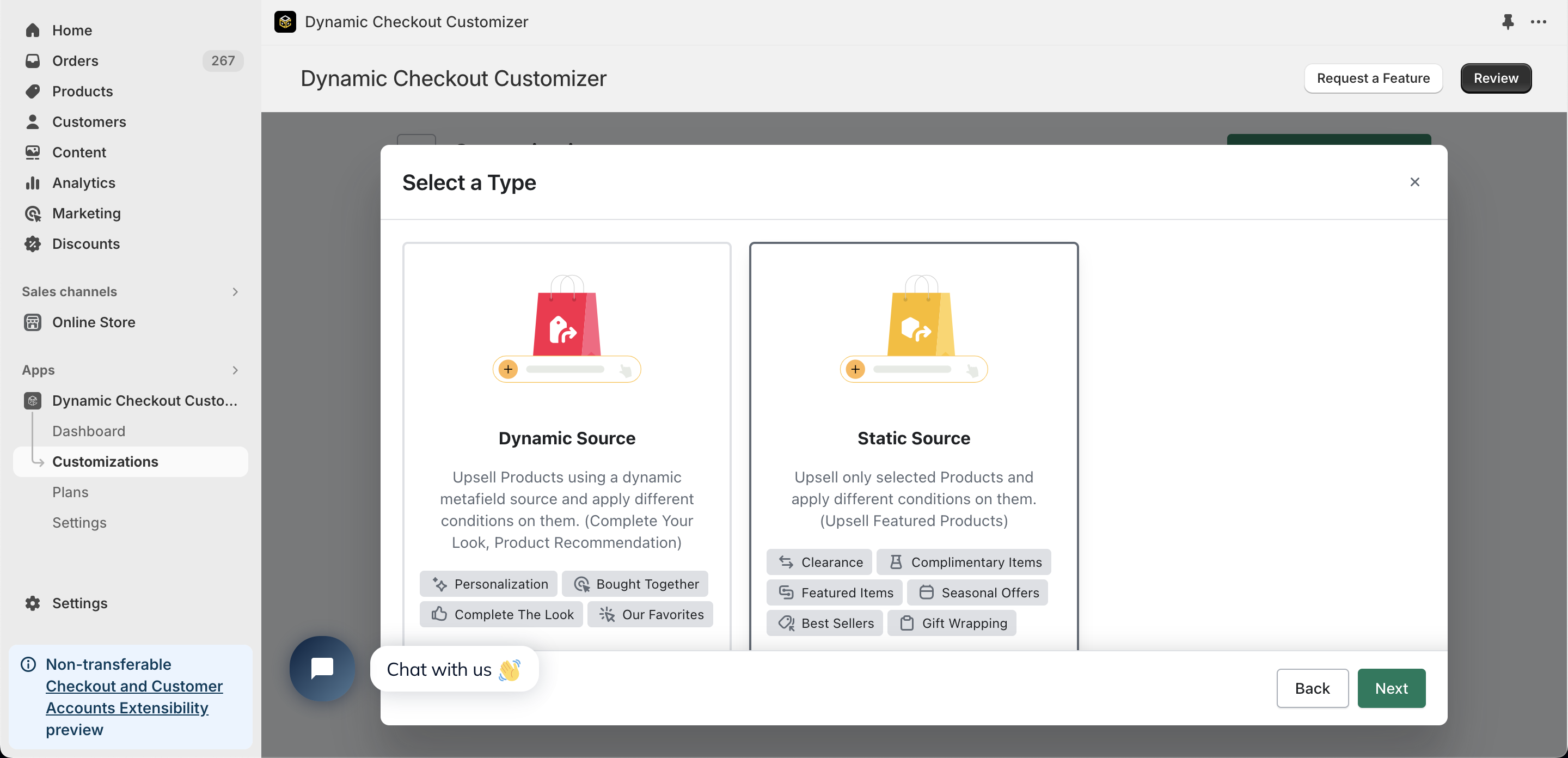The width and height of the screenshot is (1568, 758).
Task: Open Checkout and Customer Accounts Extensibility link
Action: click(134, 696)
